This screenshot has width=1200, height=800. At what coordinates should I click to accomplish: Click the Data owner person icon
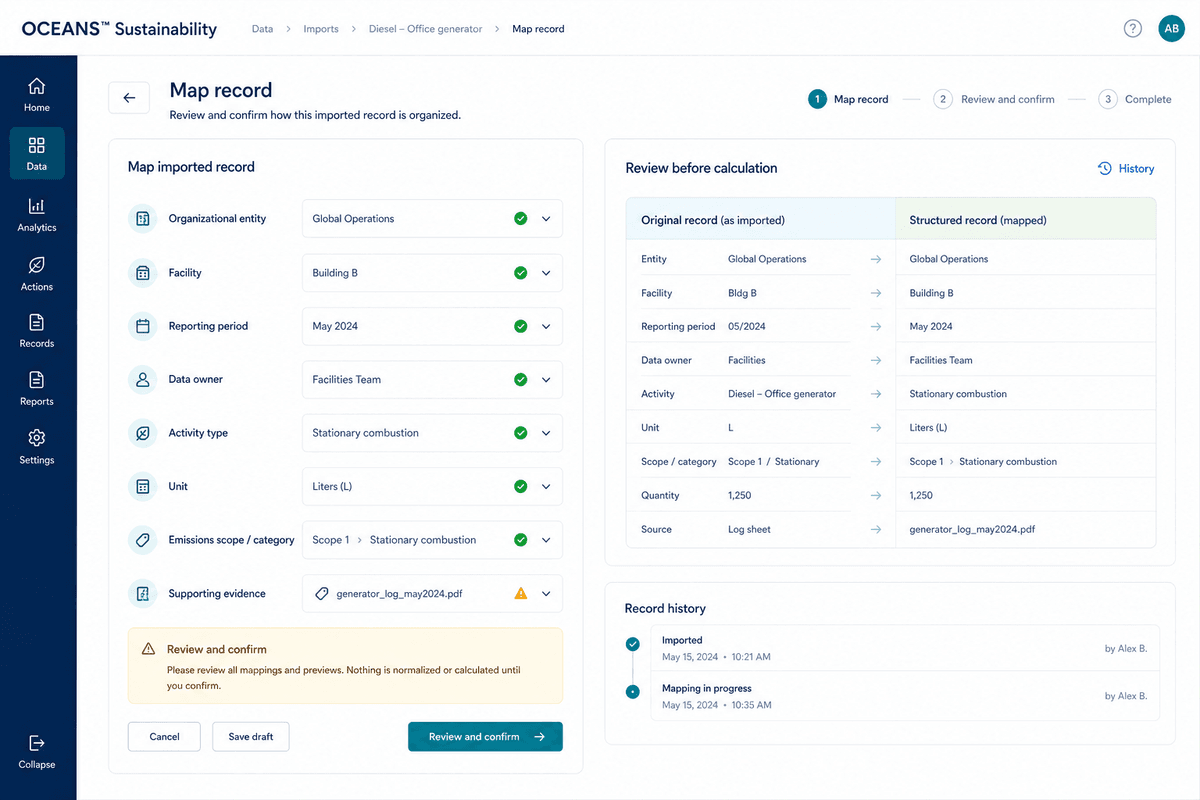(143, 379)
